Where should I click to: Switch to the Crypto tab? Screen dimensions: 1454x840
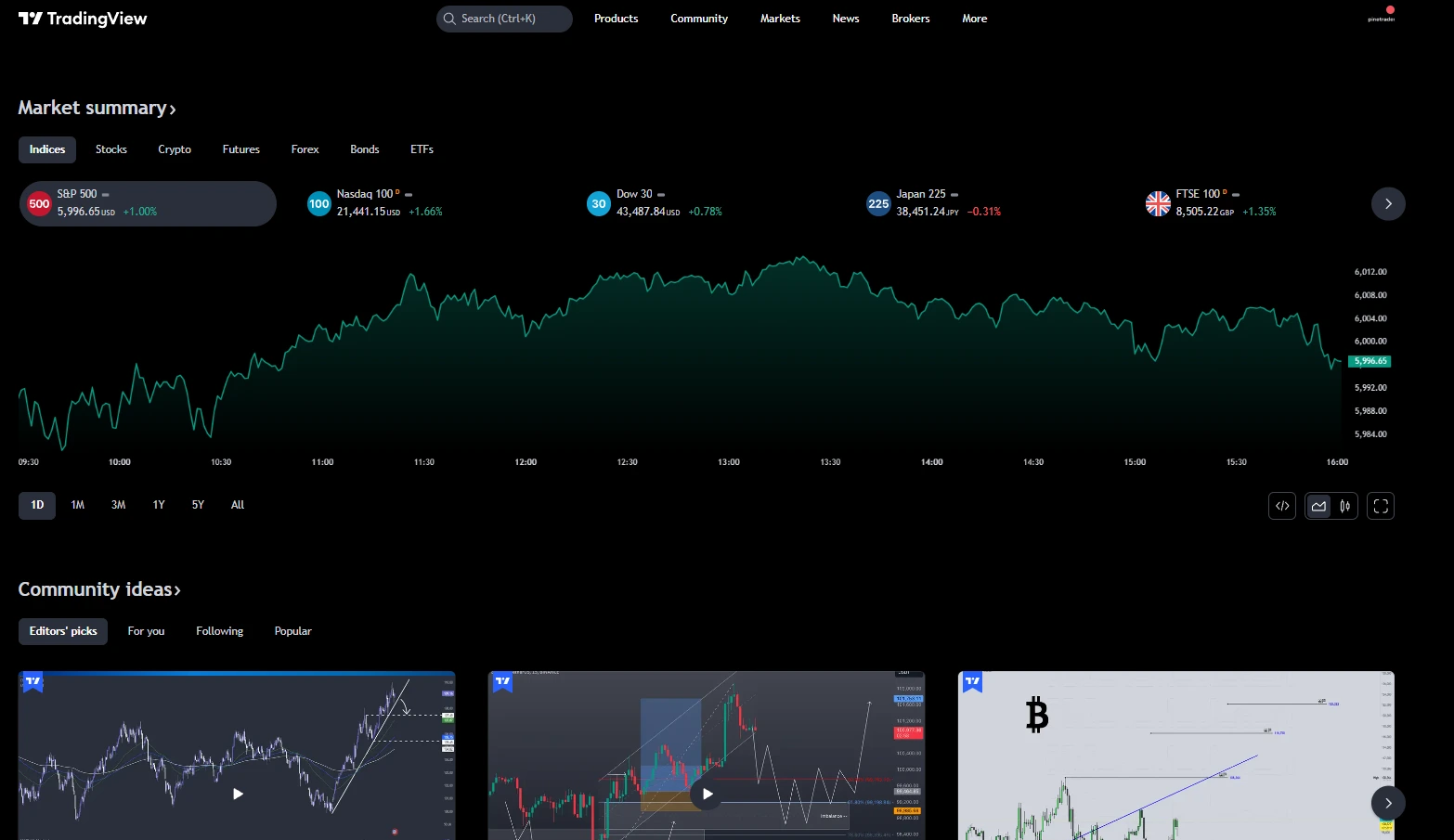point(175,149)
